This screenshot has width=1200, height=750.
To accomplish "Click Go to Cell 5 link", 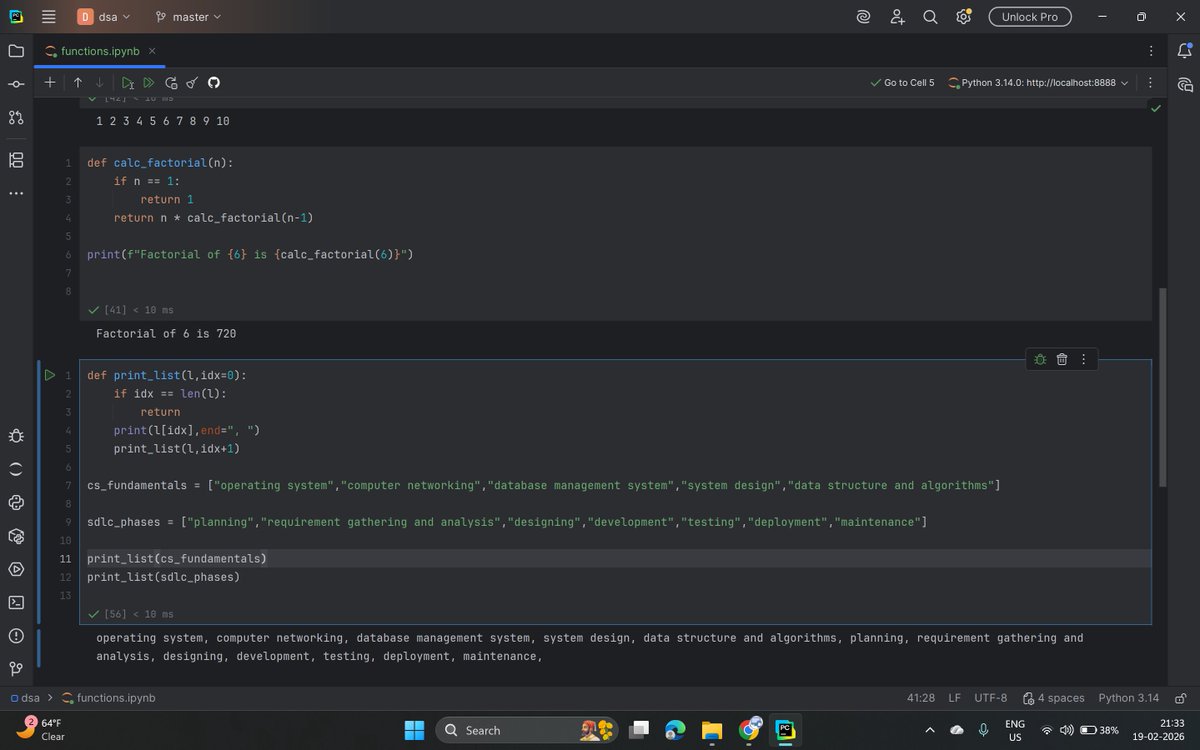I will point(902,83).
